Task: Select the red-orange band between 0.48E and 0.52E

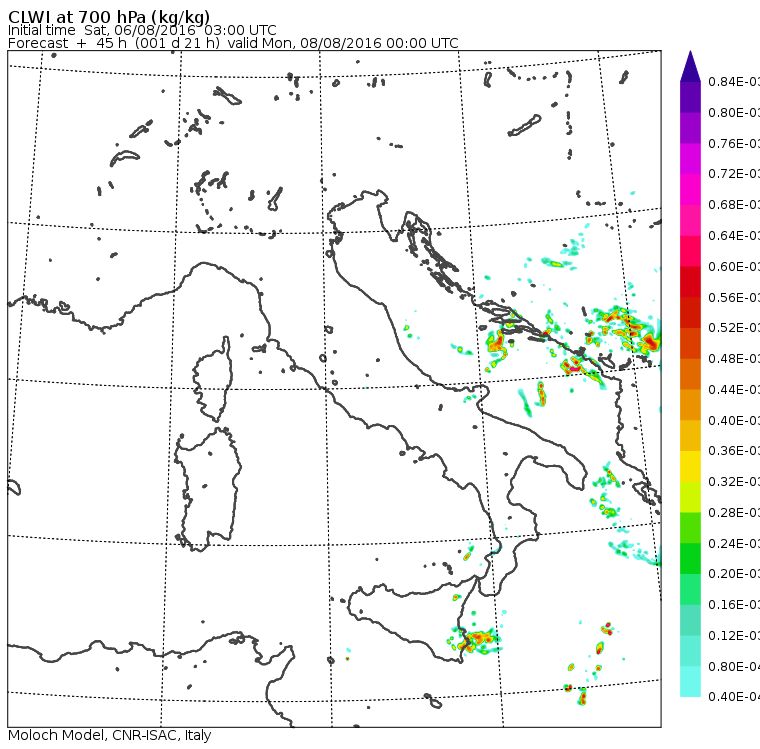Action: [690, 343]
